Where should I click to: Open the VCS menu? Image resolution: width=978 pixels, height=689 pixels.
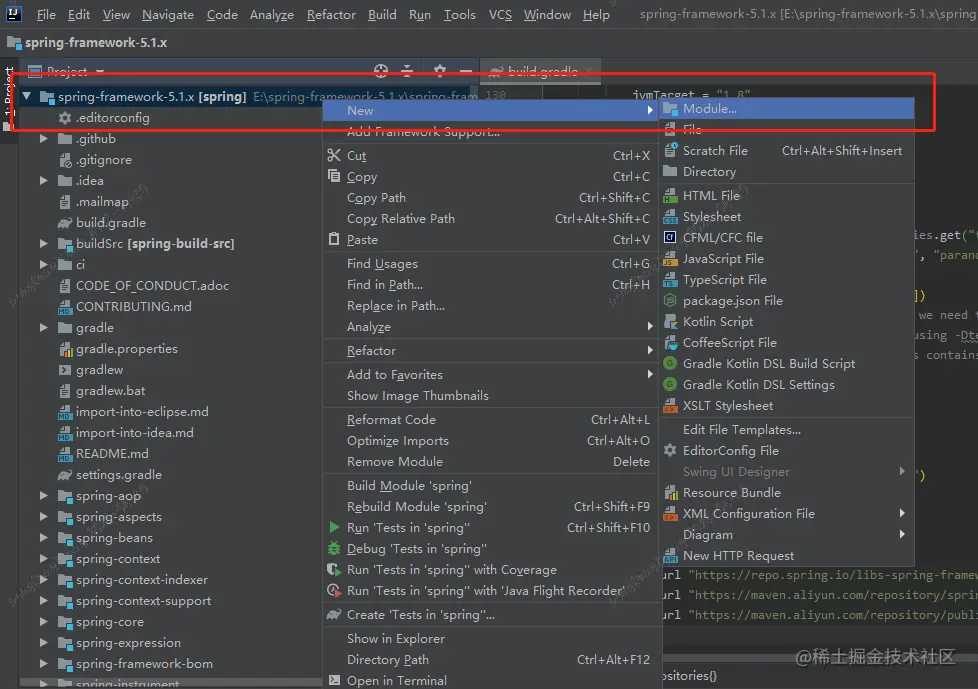click(x=500, y=14)
